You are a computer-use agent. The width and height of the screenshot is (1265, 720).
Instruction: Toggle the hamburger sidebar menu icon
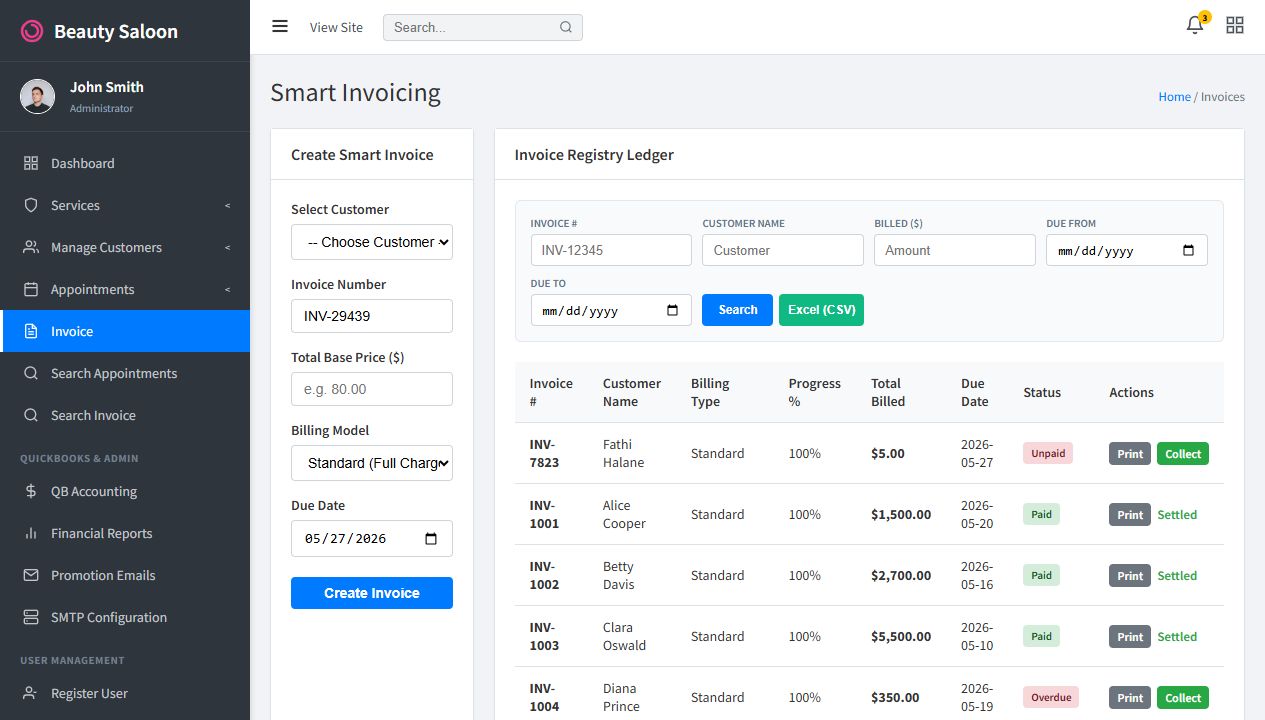tap(280, 27)
